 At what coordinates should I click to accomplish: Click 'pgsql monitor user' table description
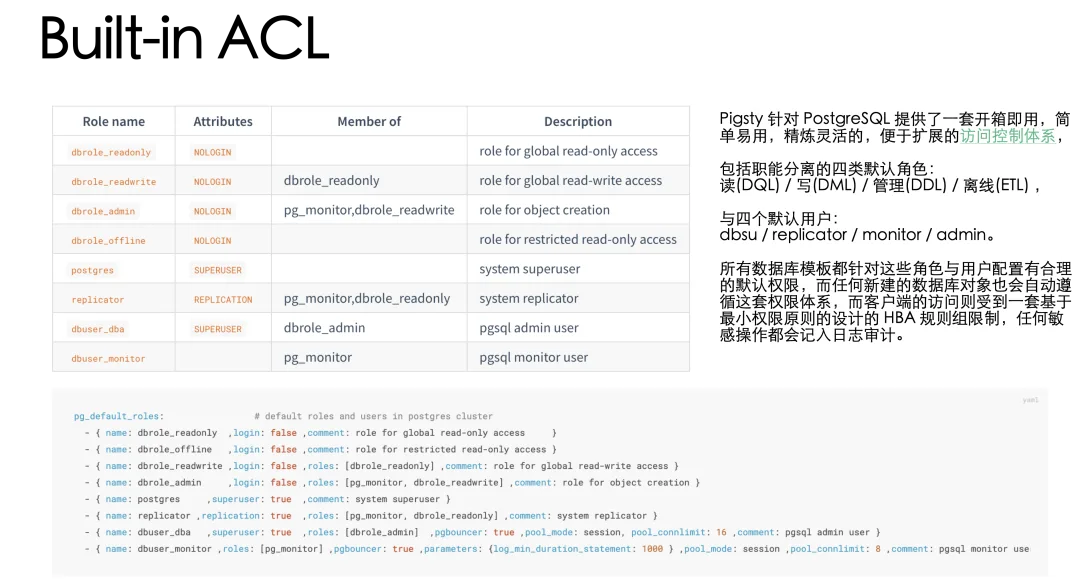(533, 358)
